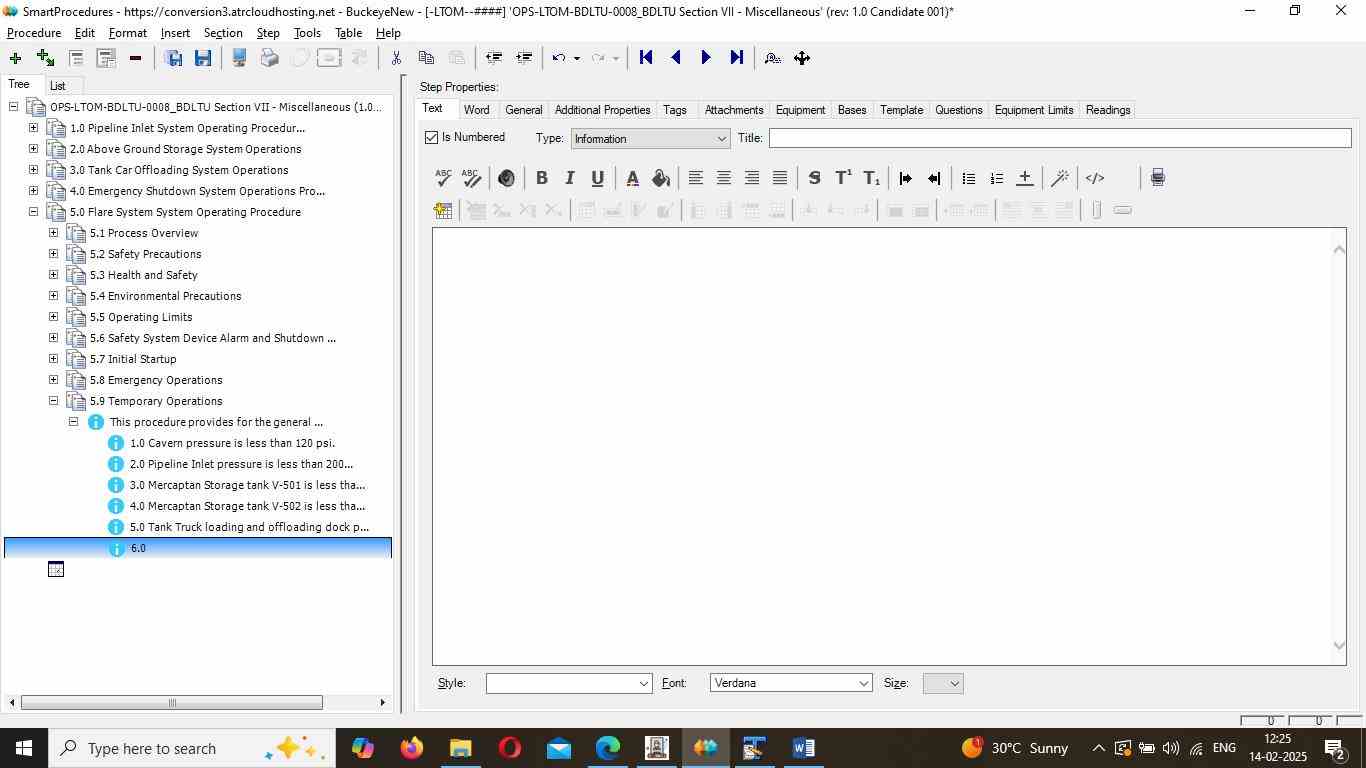The image size is (1366, 768).
Task: Expand 1.0 Pipeline Inlet System node
Action: point(33,128)
